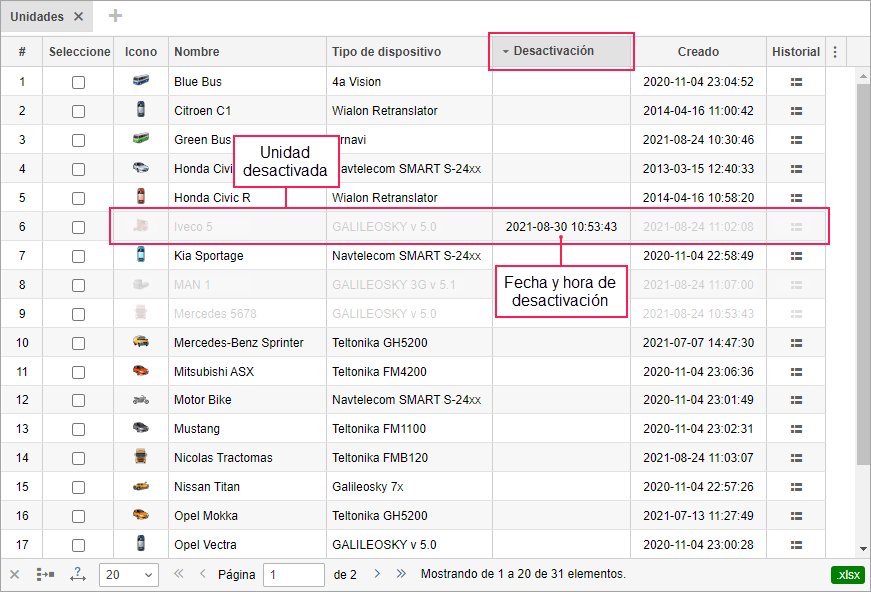Click the column width help icon
The image size is (871, 592).
tap(78, 574)
